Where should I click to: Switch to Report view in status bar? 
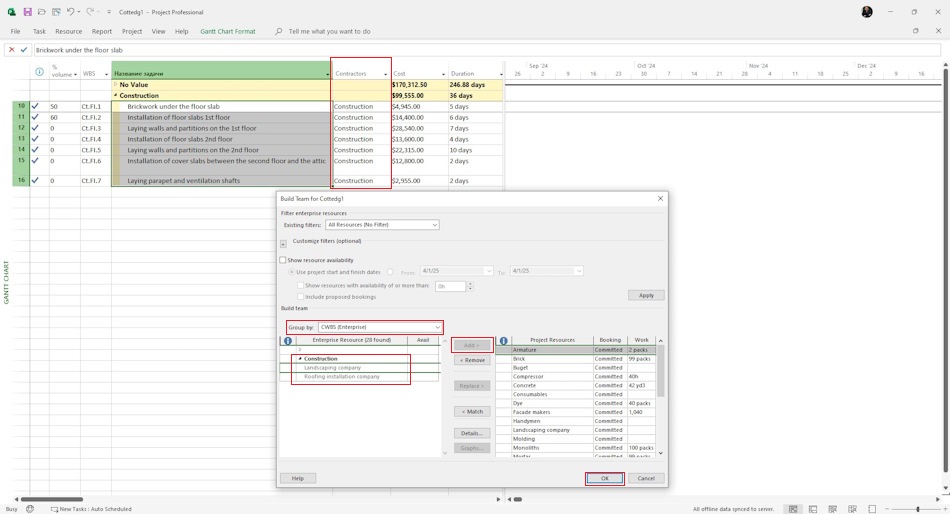[872, 509]
